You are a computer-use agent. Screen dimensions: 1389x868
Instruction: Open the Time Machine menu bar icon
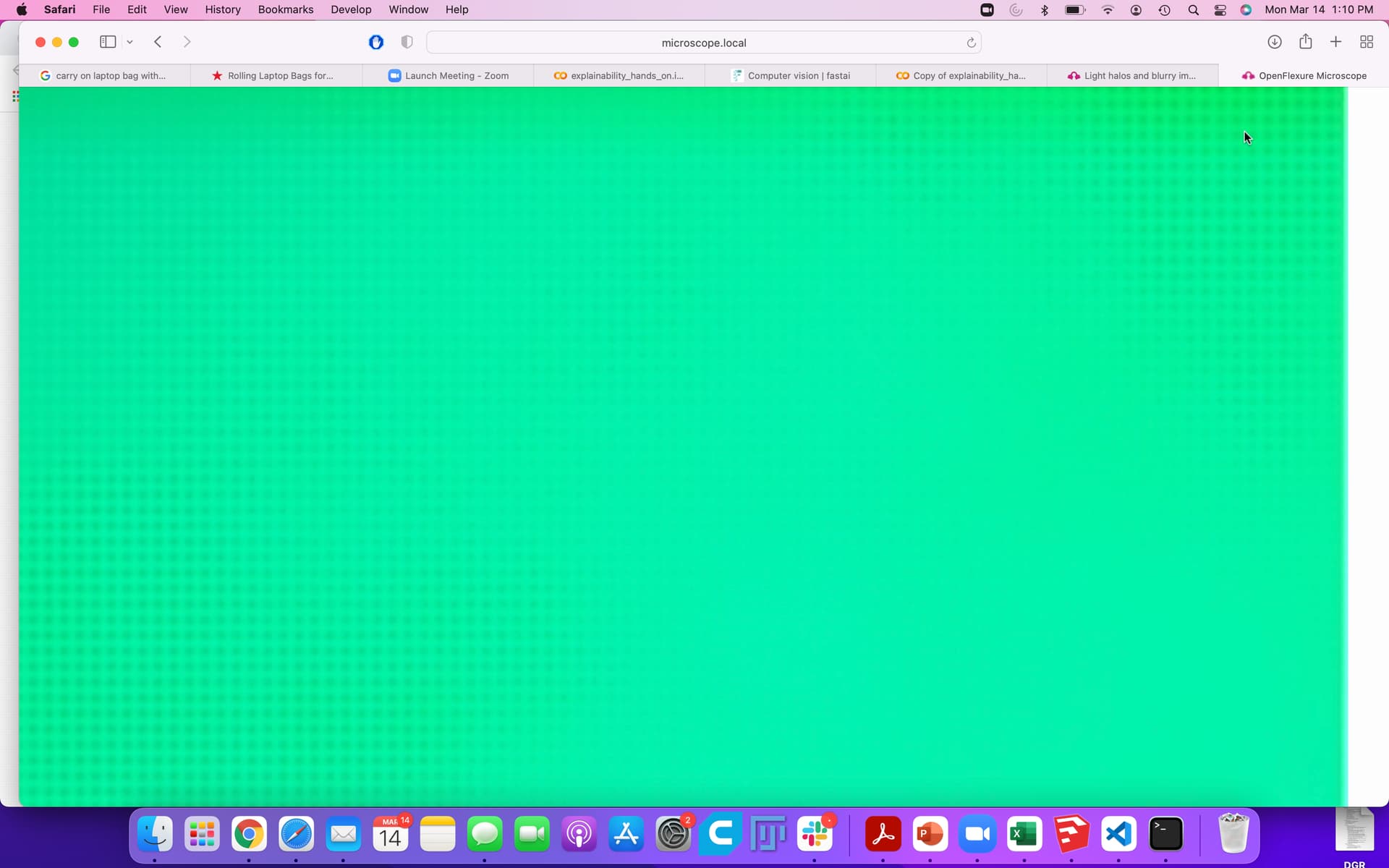(x=1164, y=9)
